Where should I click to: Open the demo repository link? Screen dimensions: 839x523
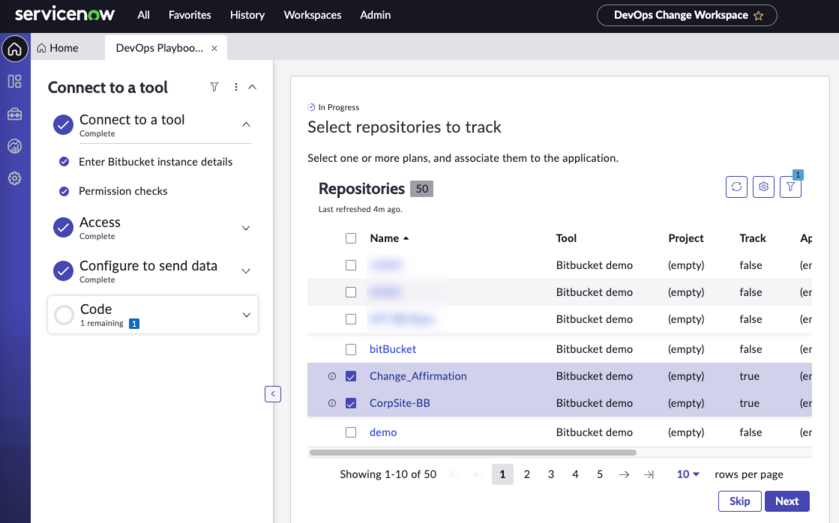pyautogui.click(x=383, y=432)
